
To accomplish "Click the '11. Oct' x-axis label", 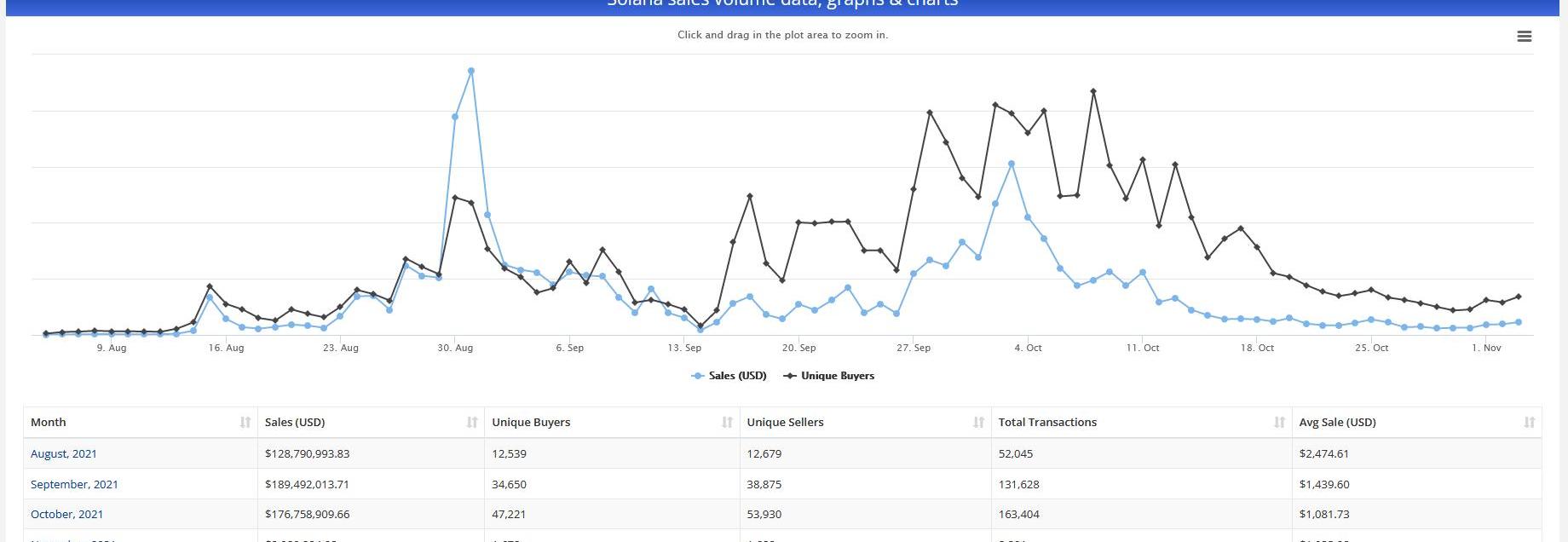I will point(1143,348).
